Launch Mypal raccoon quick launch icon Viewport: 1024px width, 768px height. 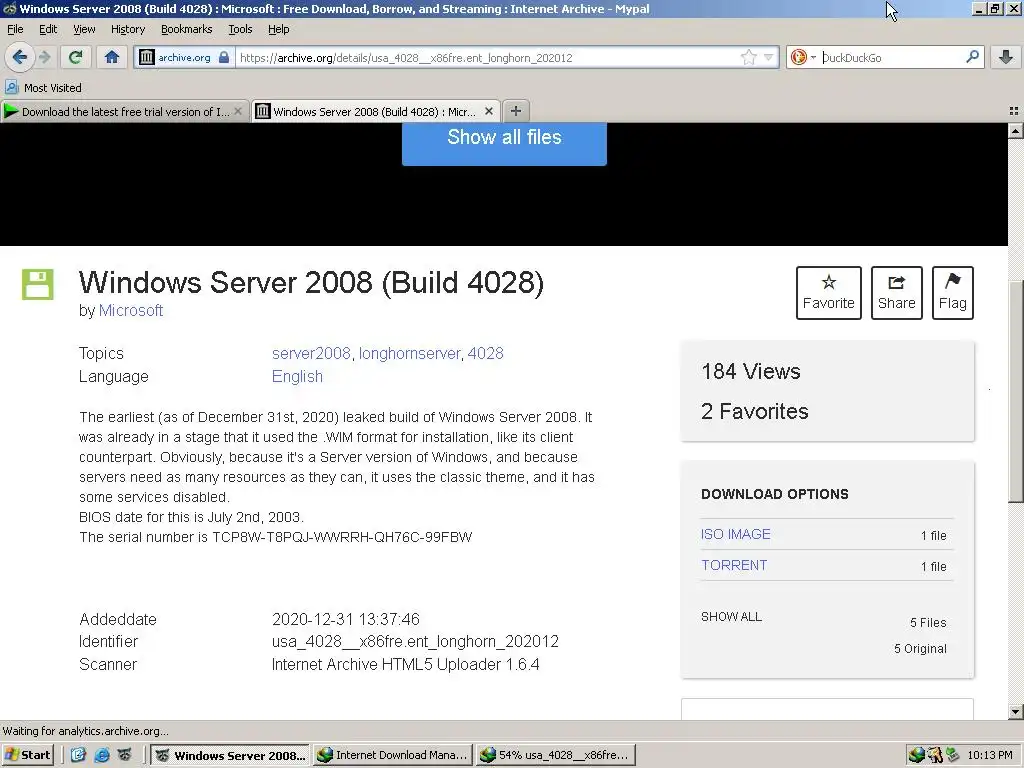[124, 756]
